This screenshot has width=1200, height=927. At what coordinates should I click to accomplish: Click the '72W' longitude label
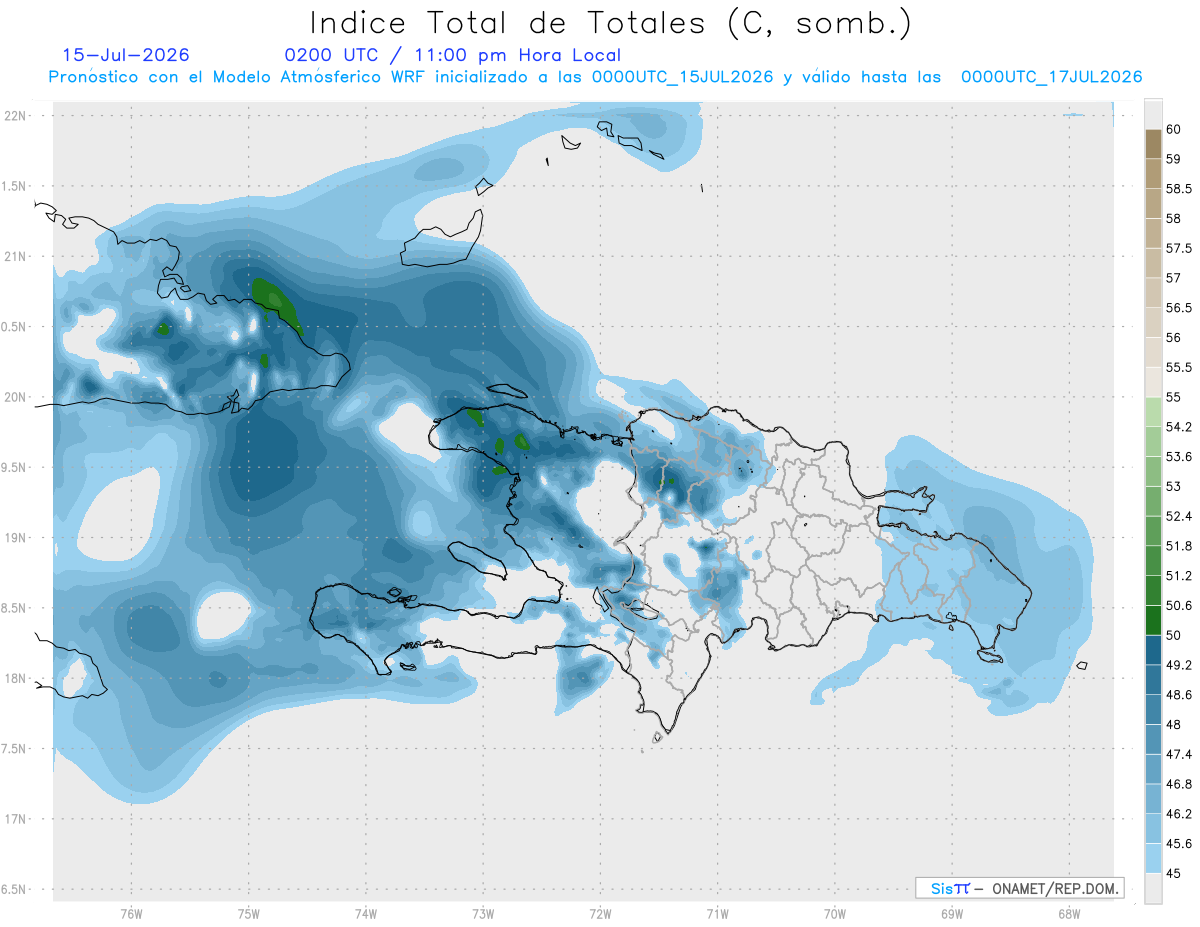[x=600, y=913]
